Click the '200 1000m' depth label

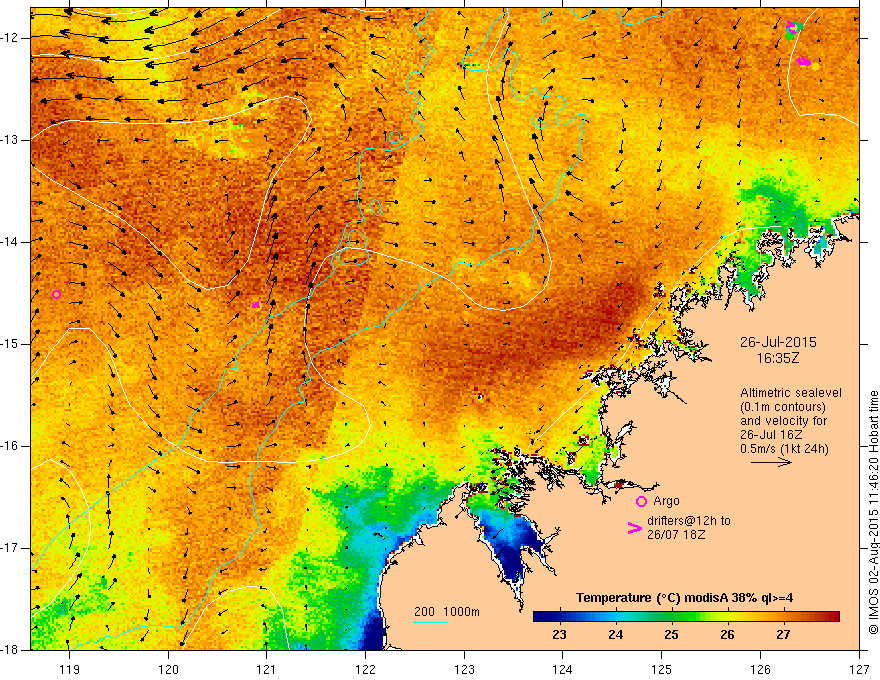[447, 612]
